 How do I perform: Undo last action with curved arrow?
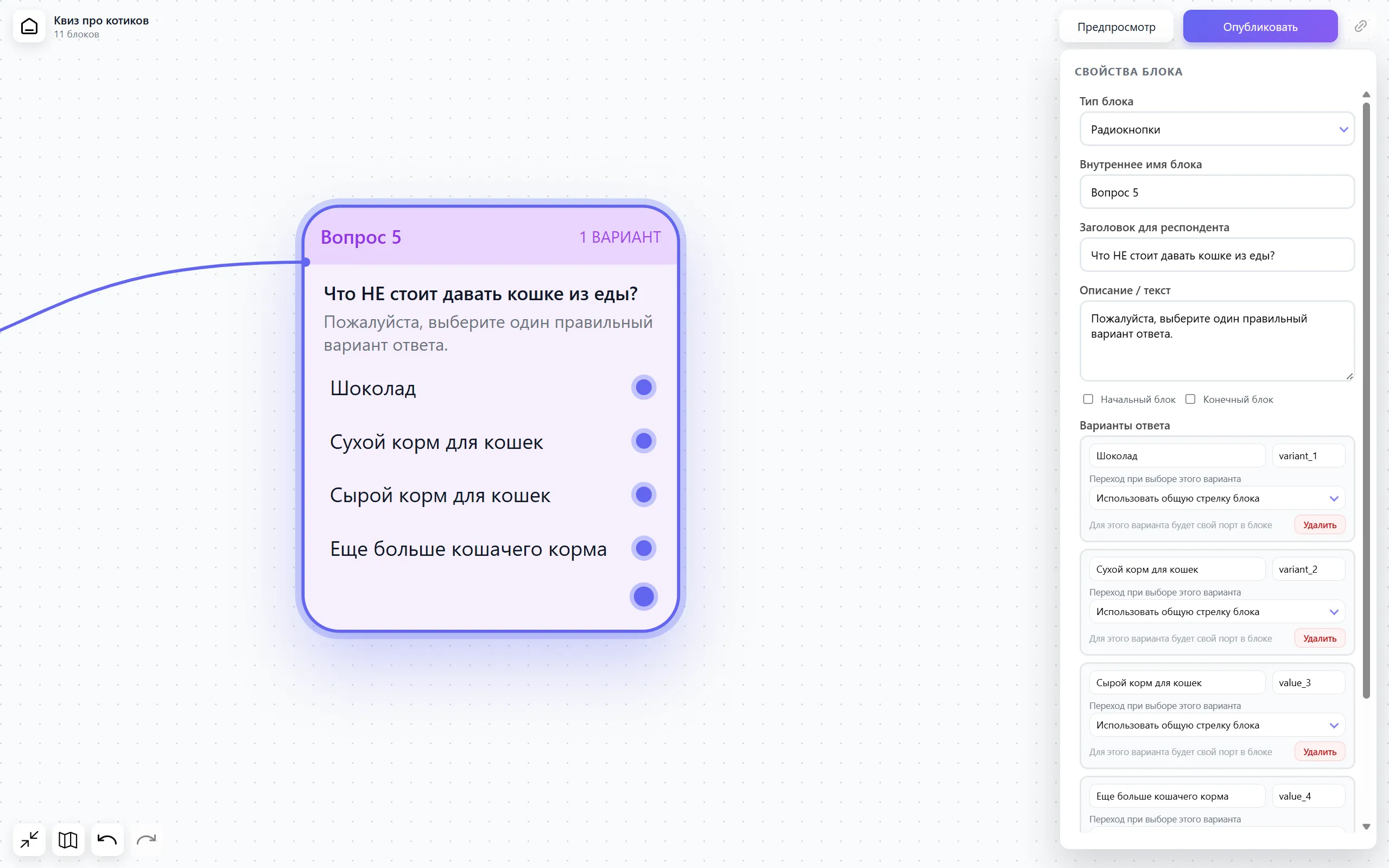107,840
